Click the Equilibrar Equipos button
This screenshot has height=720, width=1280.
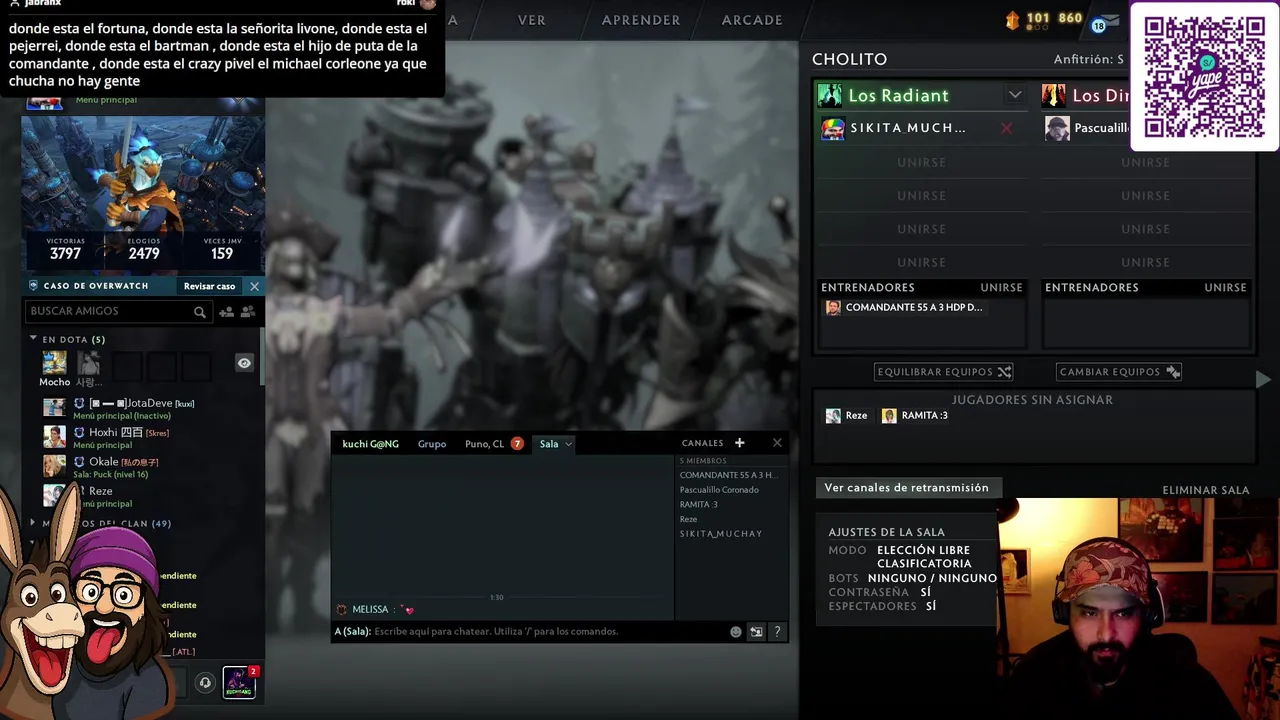pyautogui.click(x=945, y=372)
